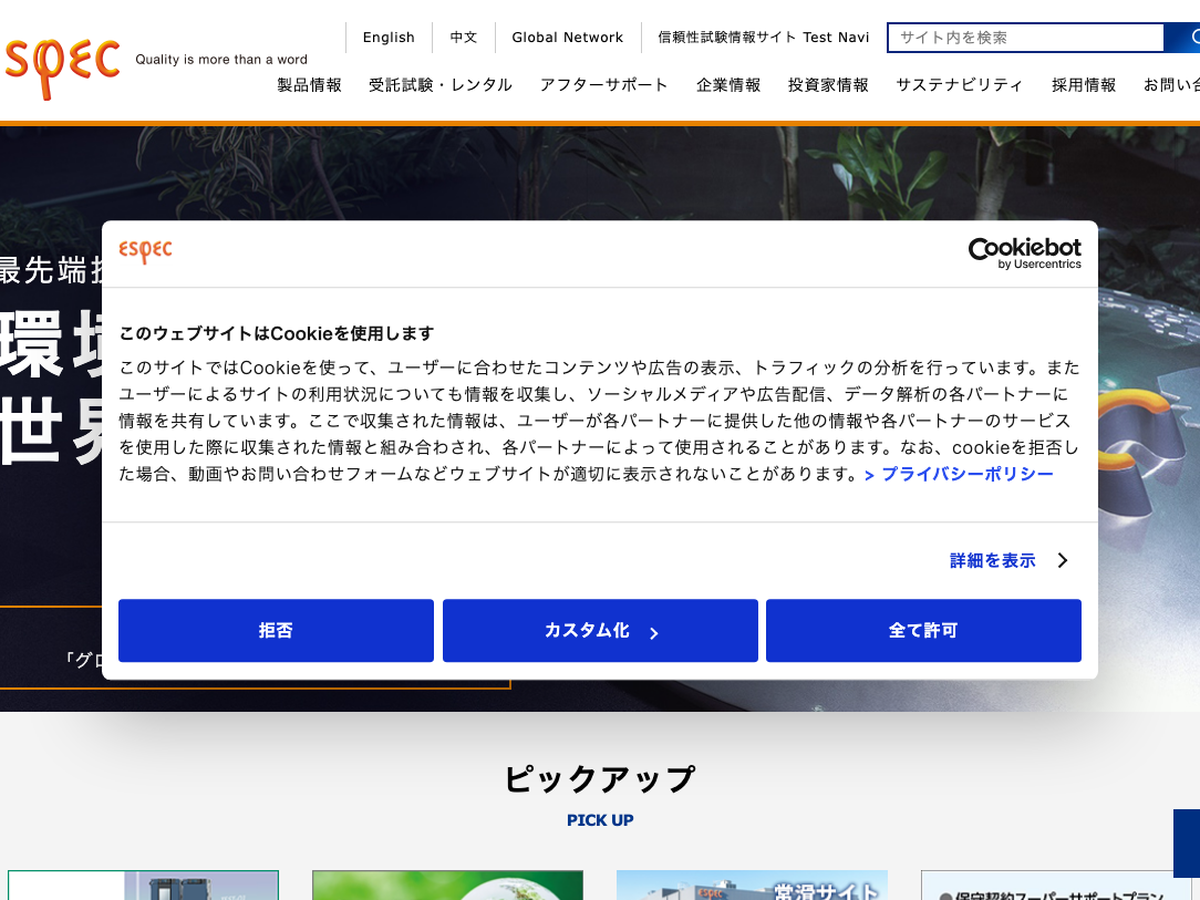Open the Global Network link
The image size is (1200, 900).
coord(567,37)
